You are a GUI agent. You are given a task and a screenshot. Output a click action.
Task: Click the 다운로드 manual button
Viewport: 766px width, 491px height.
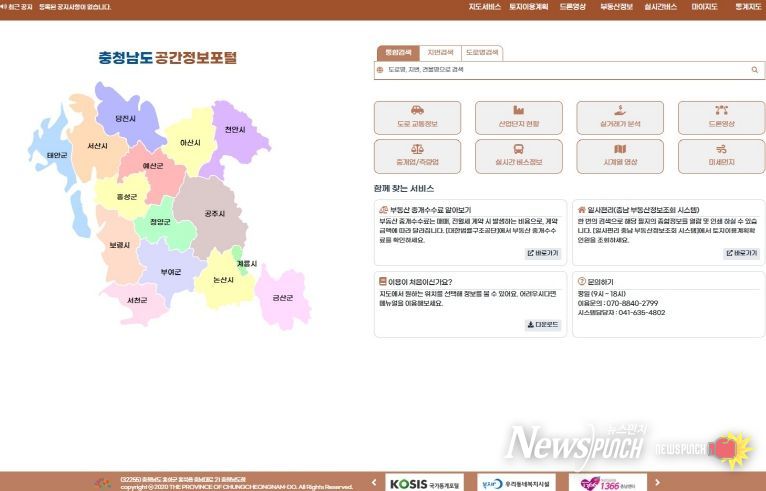click(543, 325)
